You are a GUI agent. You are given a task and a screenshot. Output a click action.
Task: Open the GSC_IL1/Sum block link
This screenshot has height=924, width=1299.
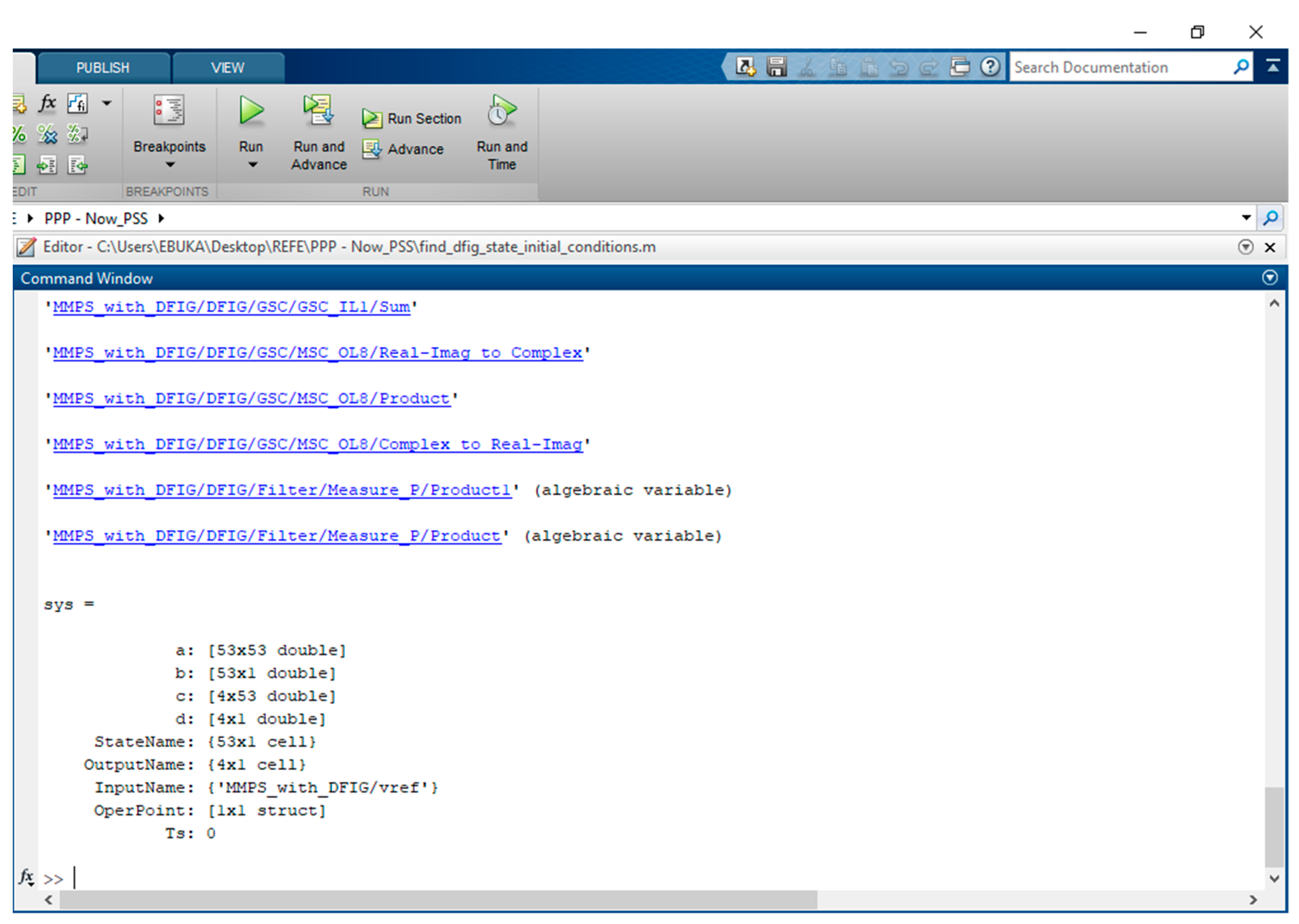coord(231,307)
